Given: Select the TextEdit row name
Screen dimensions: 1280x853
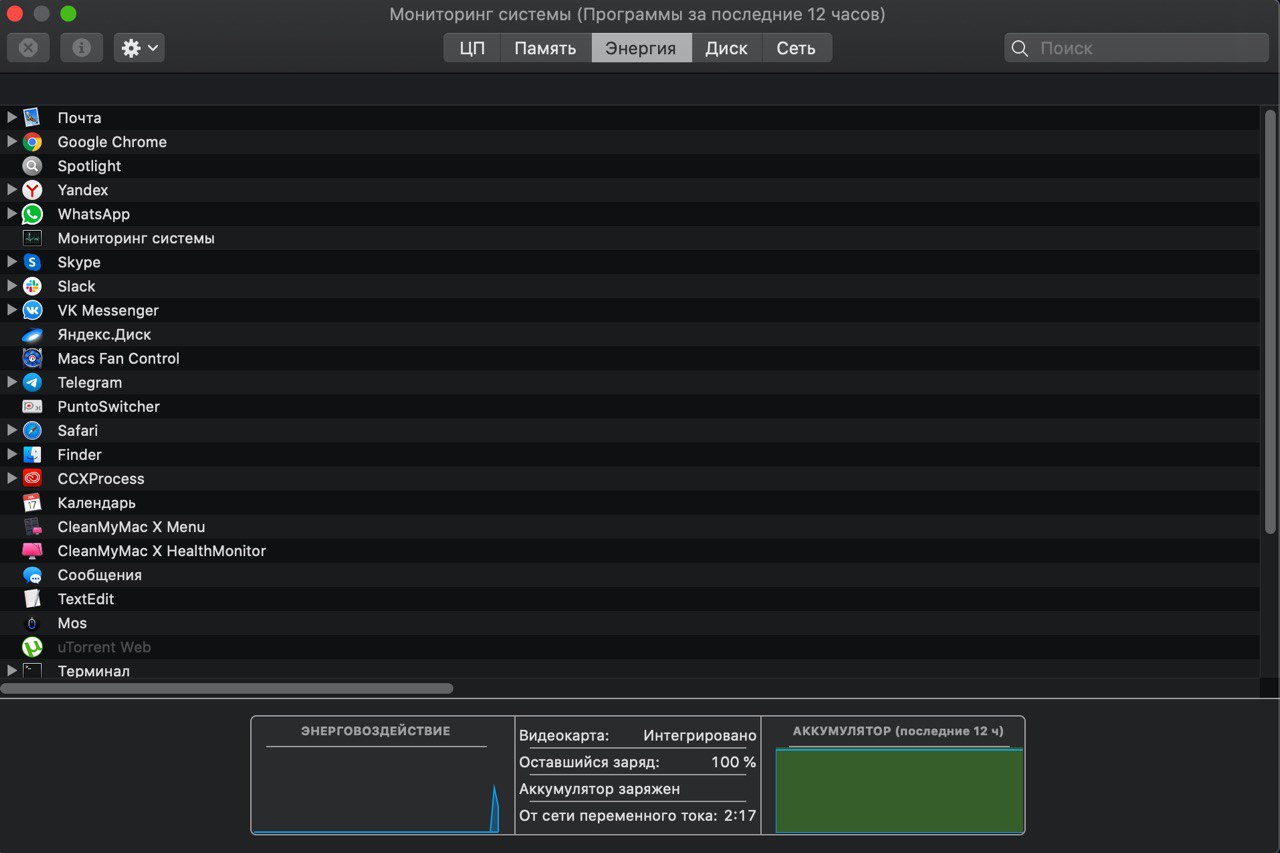Looking at the screenshot, I should 86,599.
